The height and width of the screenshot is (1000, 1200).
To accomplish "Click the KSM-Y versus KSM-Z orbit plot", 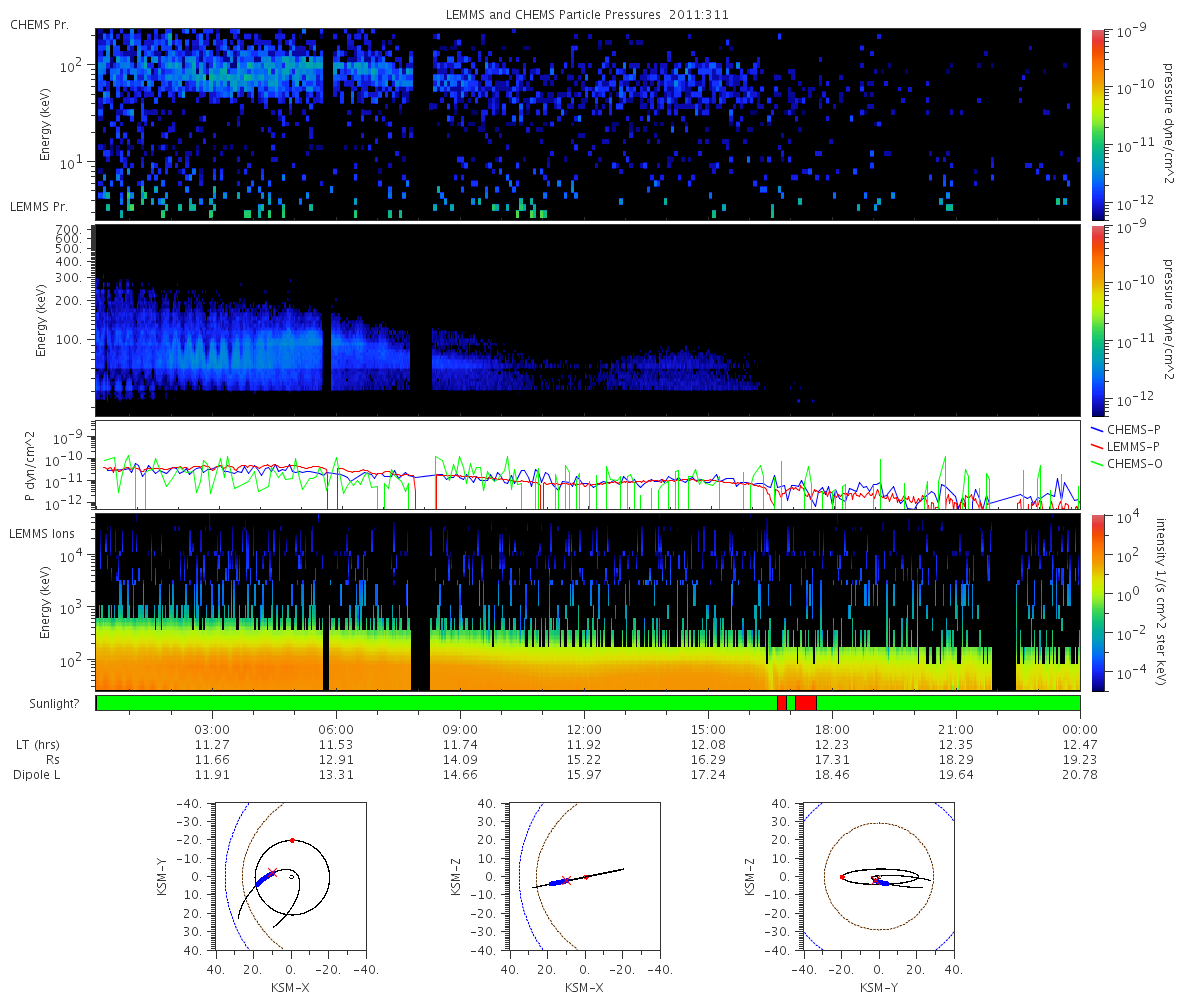I will (x=878, y=875).
